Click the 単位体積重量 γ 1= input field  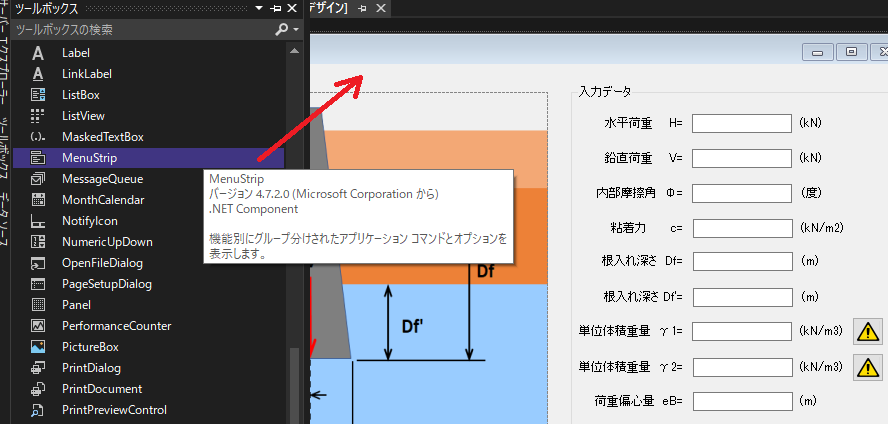click(x=742, y=332)
